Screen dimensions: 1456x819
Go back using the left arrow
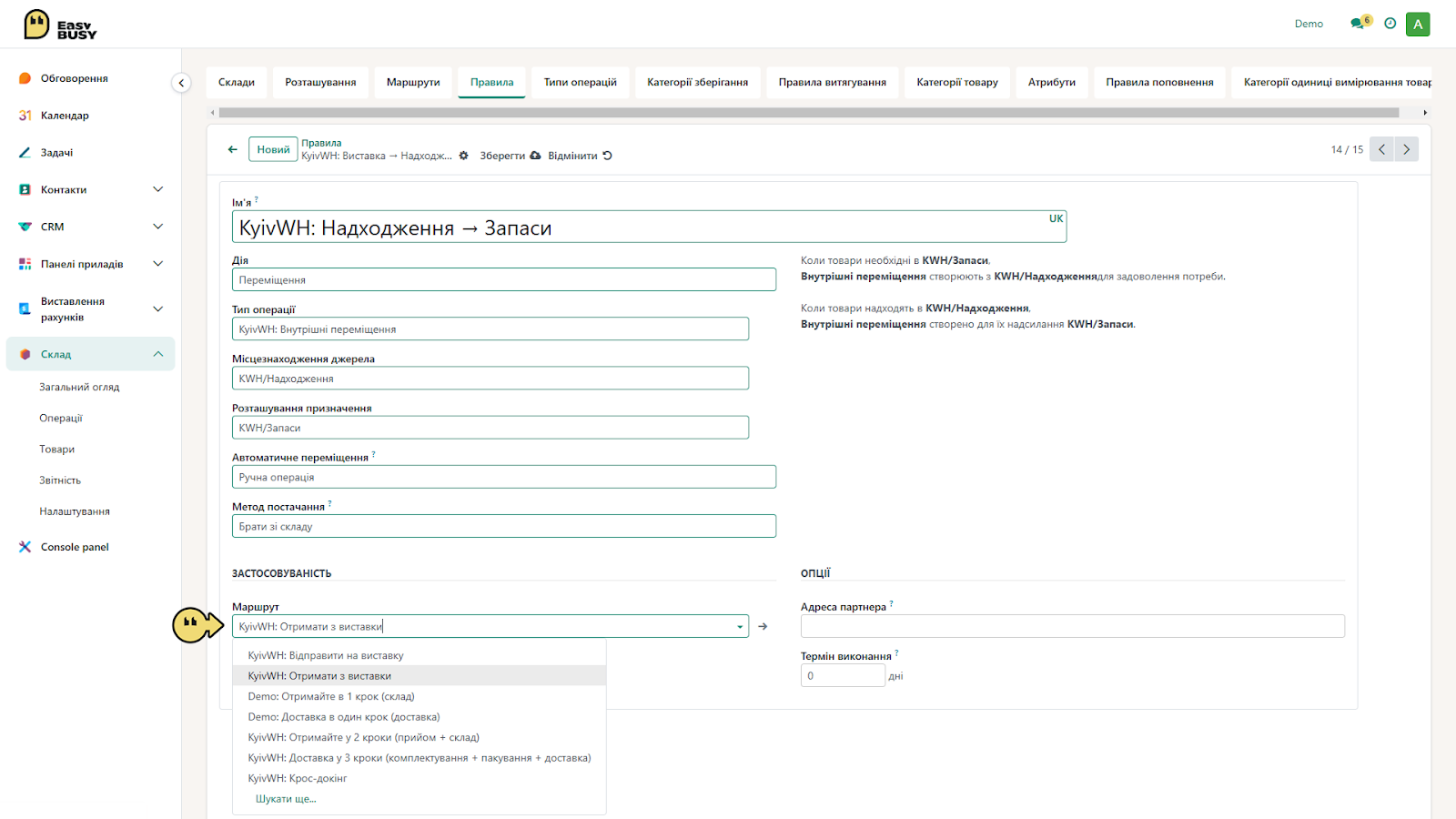pos(233,149)
